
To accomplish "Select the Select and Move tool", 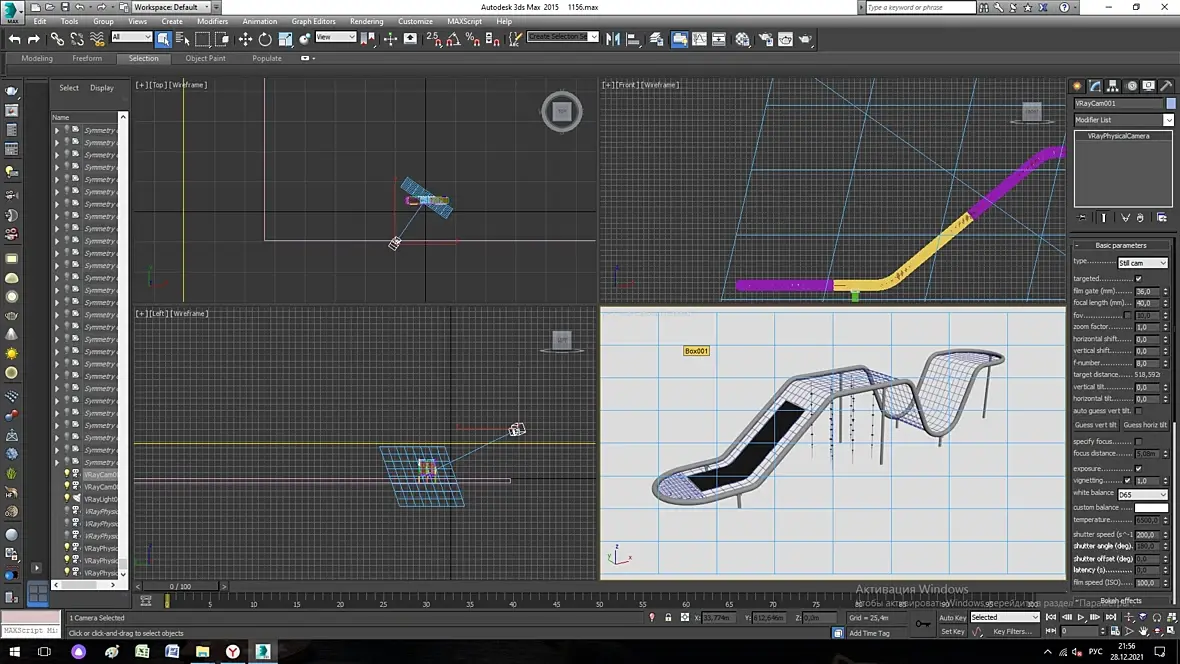I will click(x=245, y=39).
